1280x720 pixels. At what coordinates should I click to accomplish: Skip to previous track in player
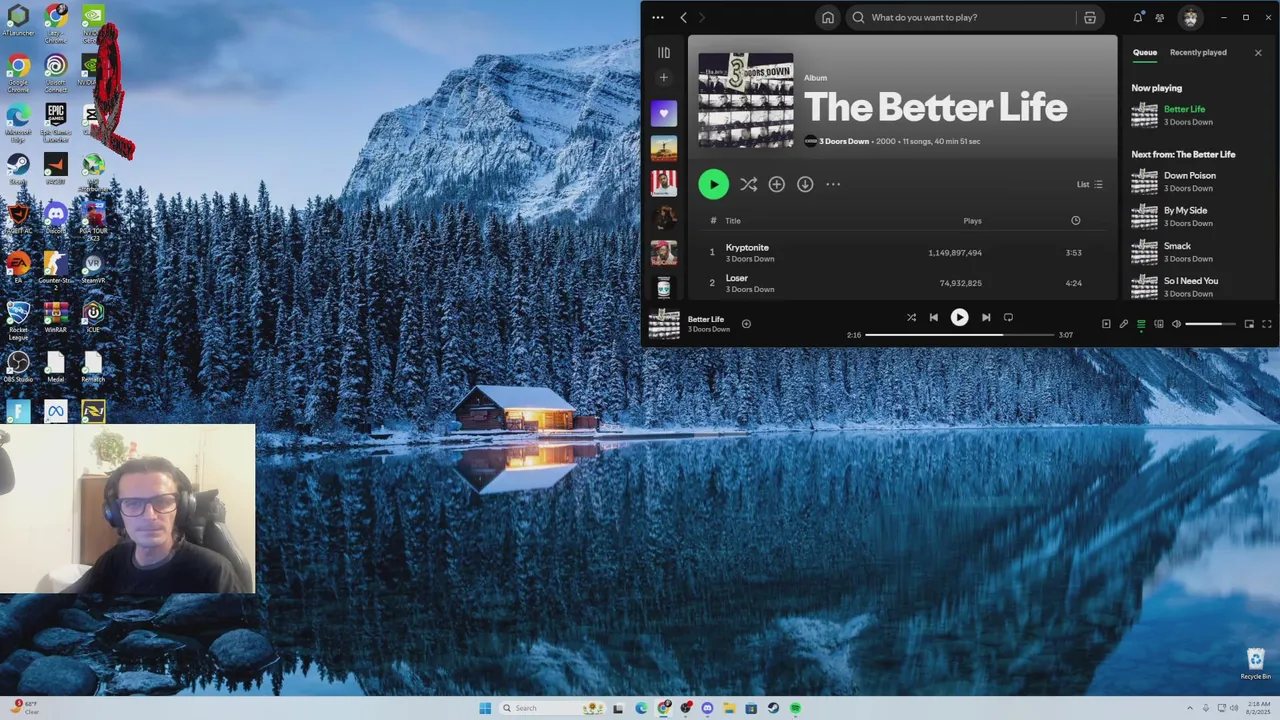933,317
